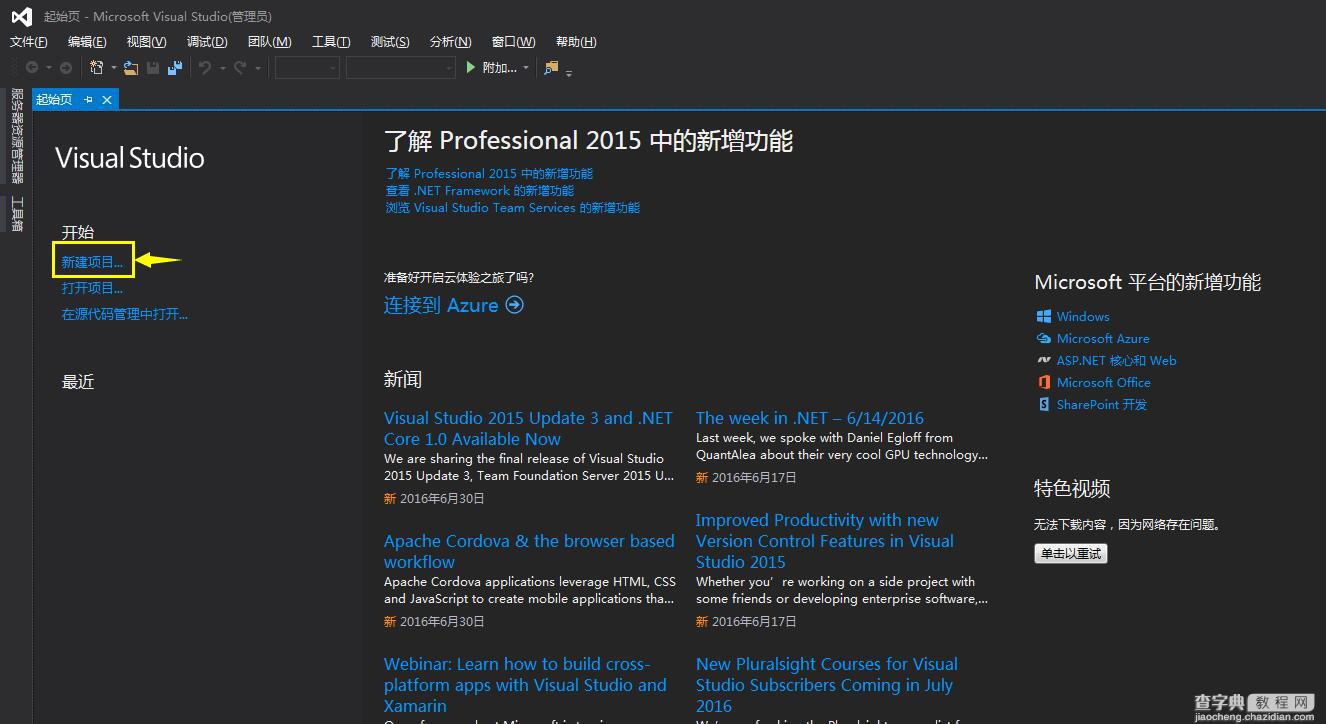Open the 调试(D) menu
The image size is (1326, 724).
coord(207,42)
